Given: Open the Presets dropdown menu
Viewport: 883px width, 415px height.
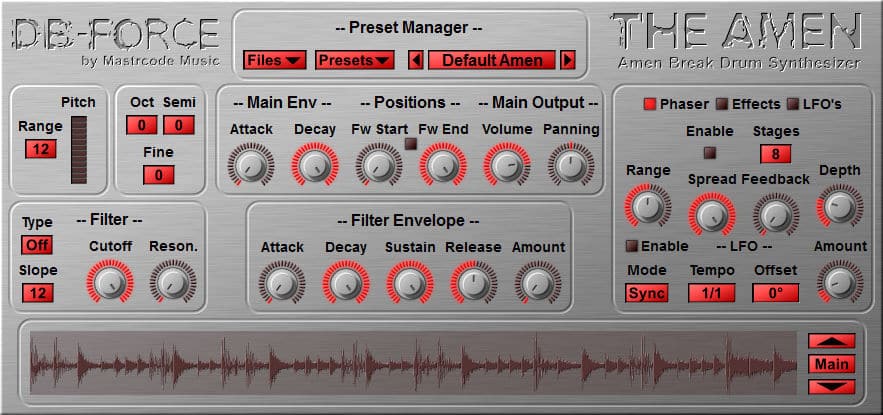Looking at the screenshot, I should tap(354, 60).
